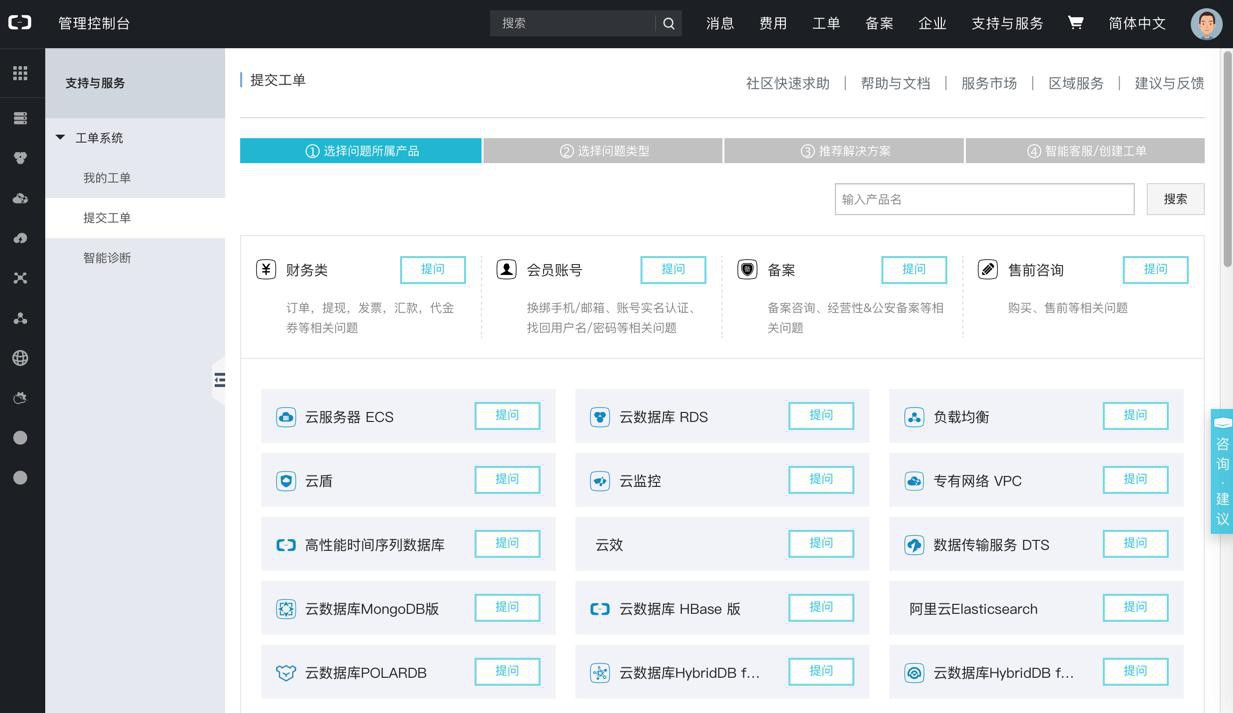Select step 2 选择问题类型 tab
This screenshot has width=1233, height=713.
(603, 151)
